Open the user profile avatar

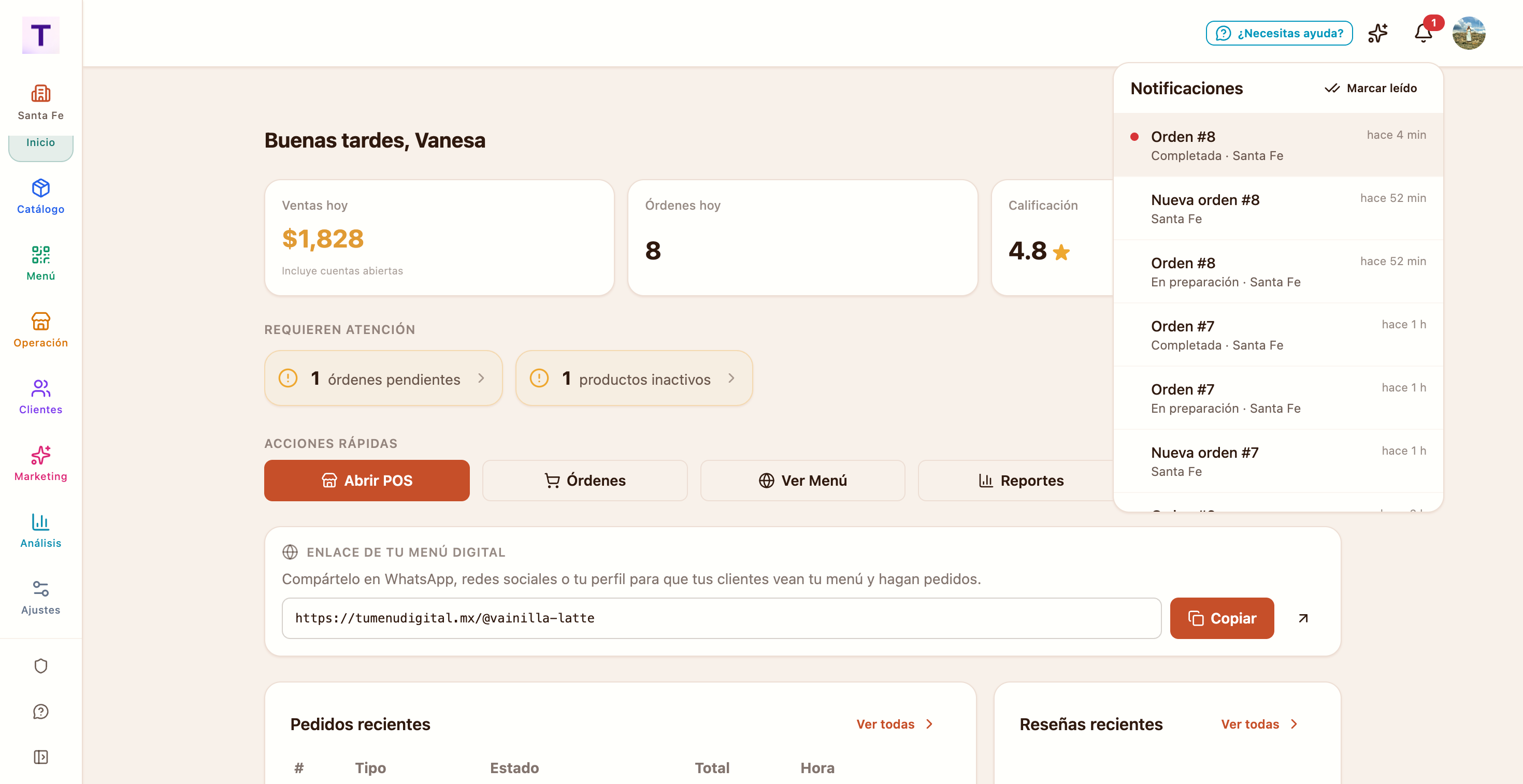pyautogui.click(x=1469, y=33)
